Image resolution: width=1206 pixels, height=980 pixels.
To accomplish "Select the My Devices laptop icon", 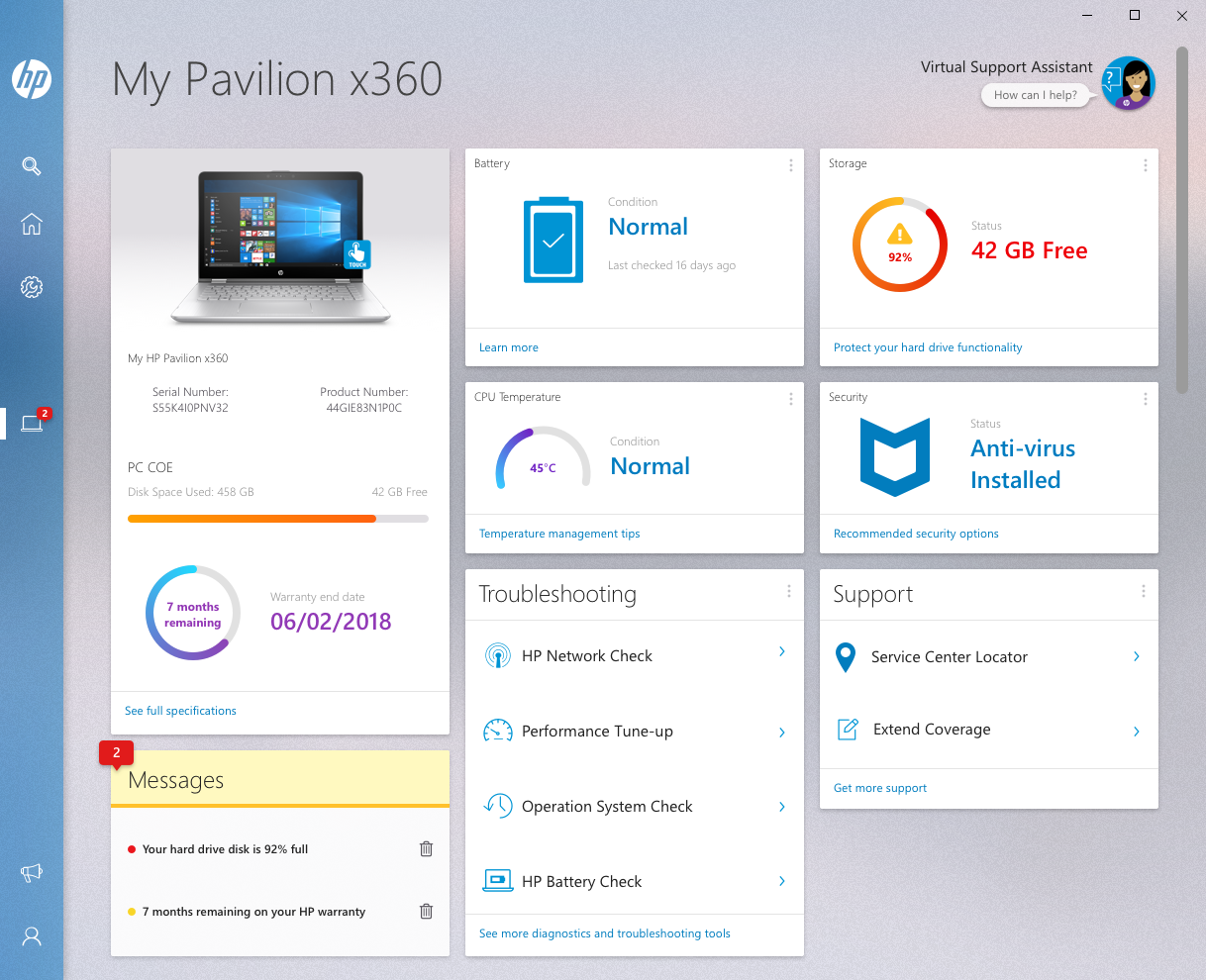I will pos(32,424).
